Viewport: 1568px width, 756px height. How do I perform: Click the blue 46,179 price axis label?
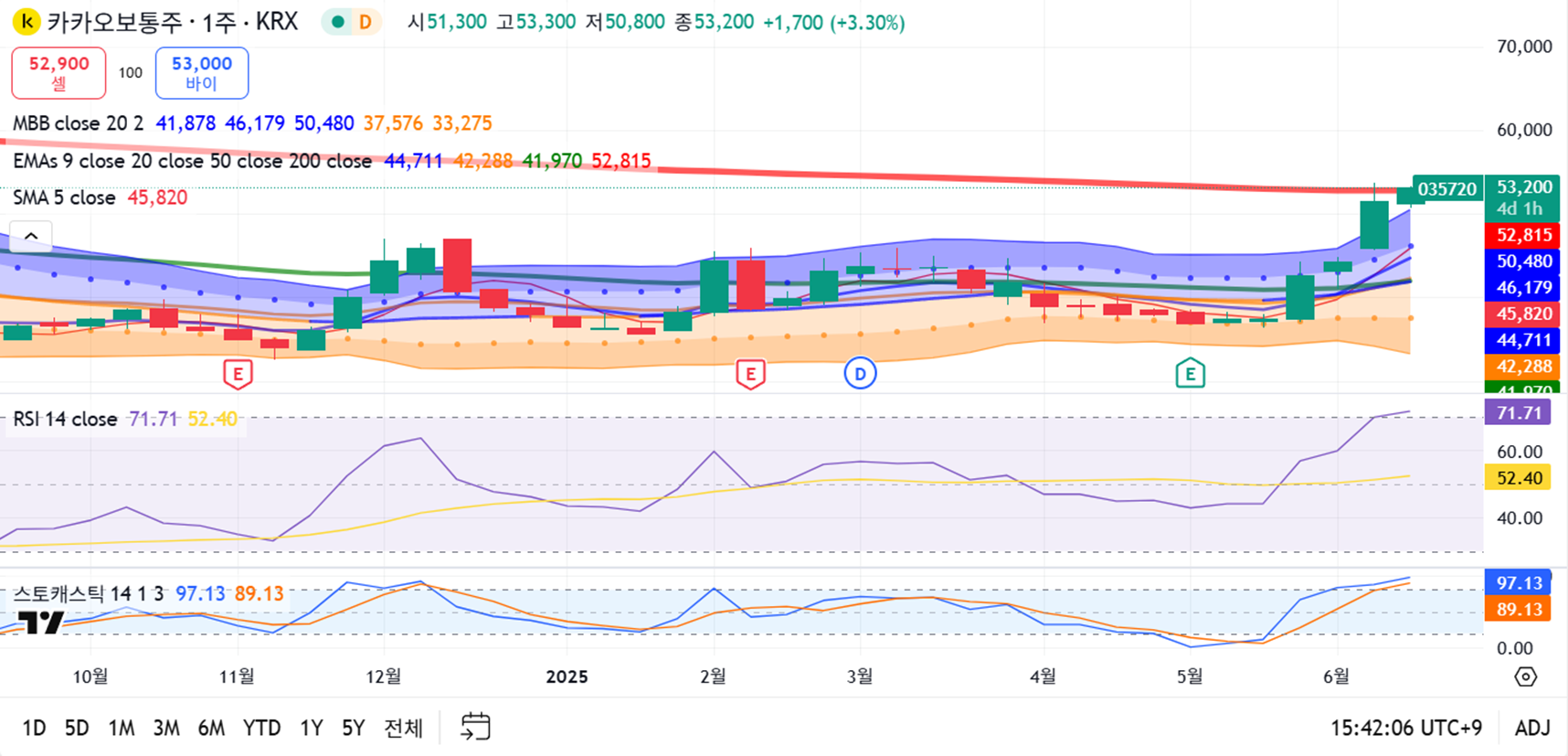pyautogui.click(x=1522, y=288)
